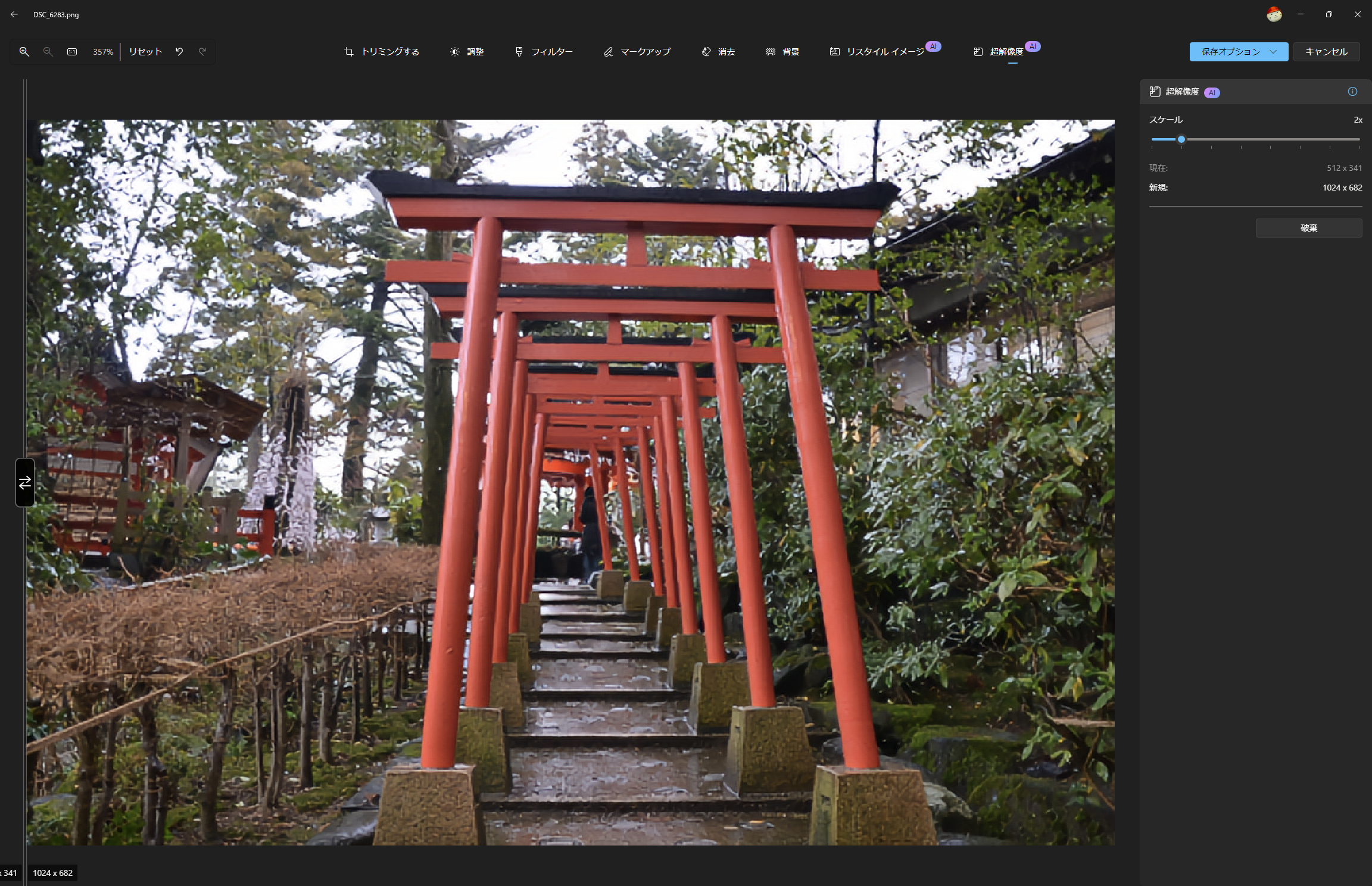Click the user profile avatar icon
The height and width of the screenshot is (886, 1372).
click(x=1274, y=14)
